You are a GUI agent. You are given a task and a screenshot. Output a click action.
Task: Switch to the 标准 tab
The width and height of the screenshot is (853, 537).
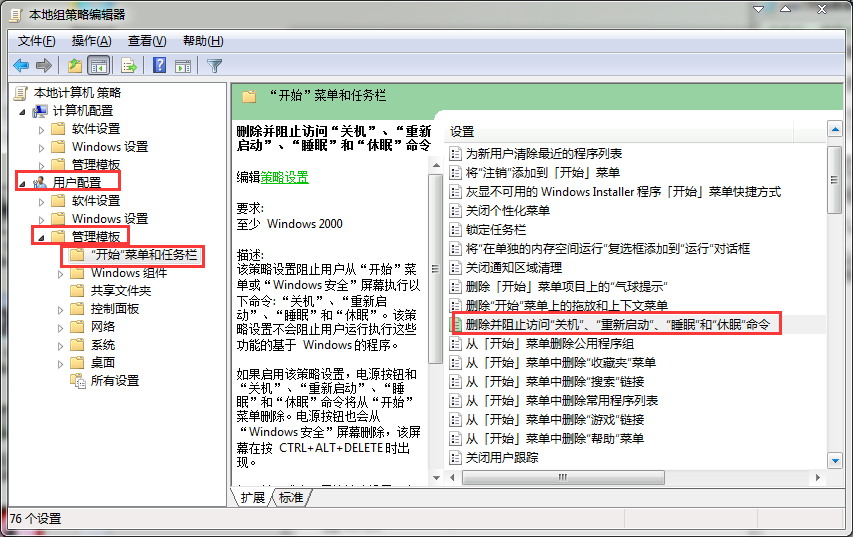click(x=290, y=497)
